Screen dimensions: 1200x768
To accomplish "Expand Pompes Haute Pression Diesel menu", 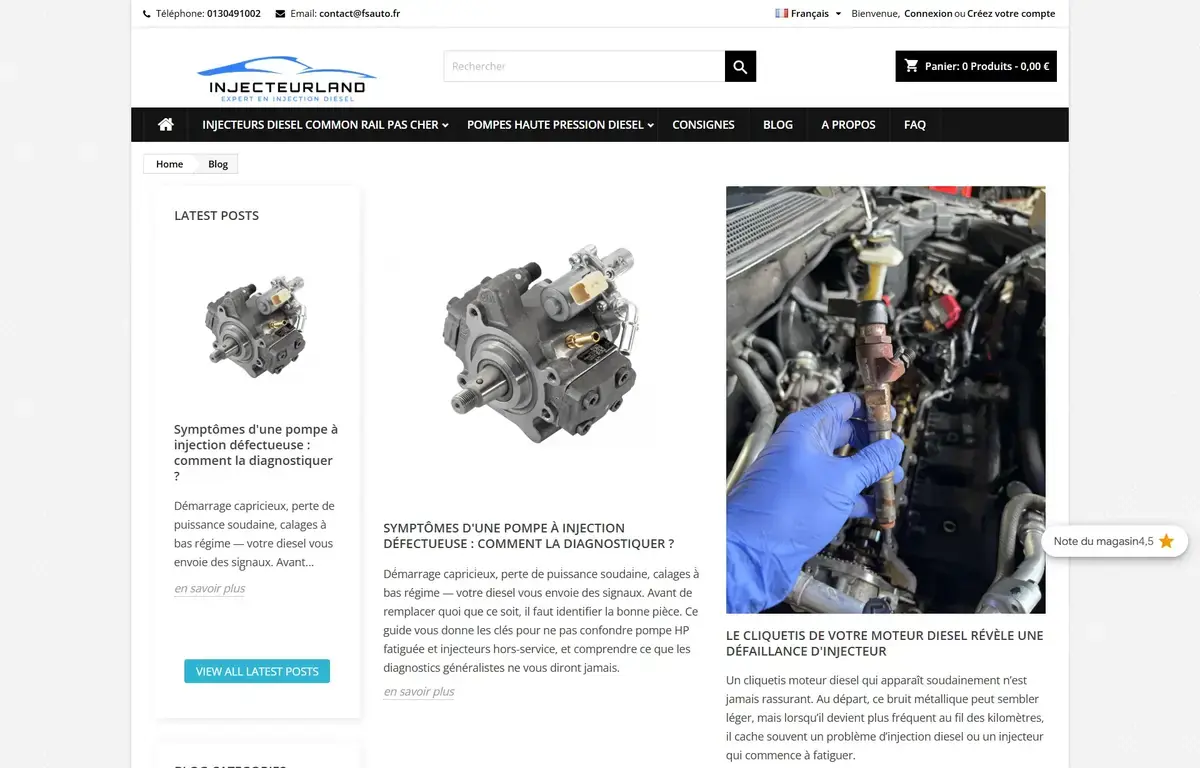I will coord(560,125).
